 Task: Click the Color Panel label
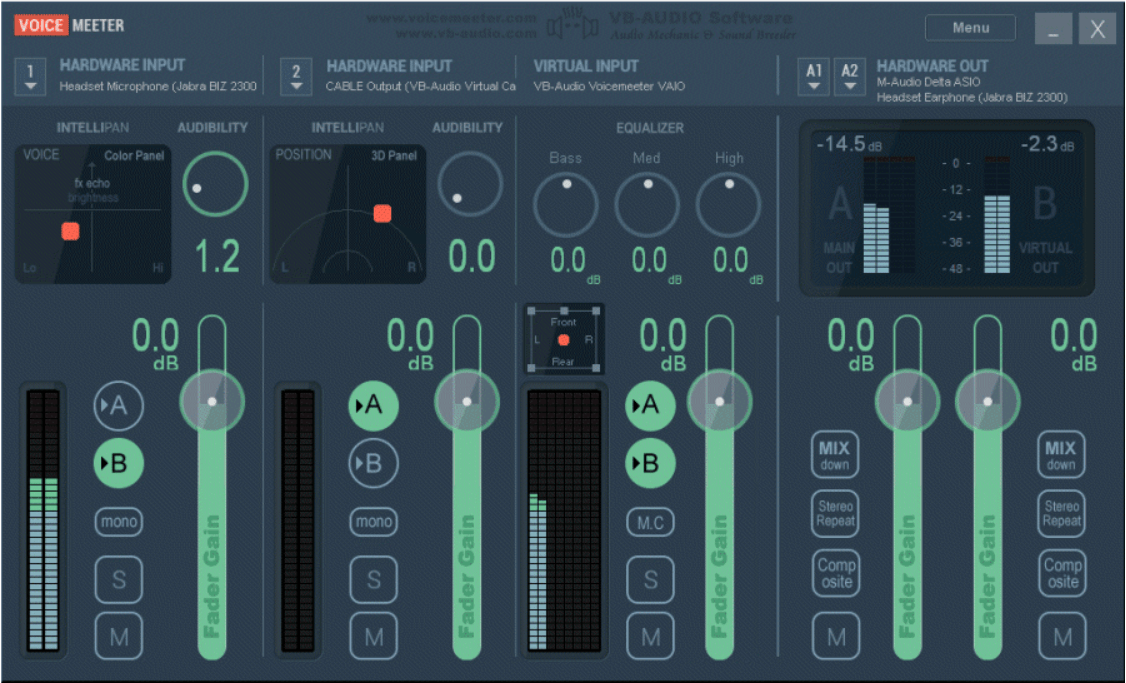(x=134, y=155)
